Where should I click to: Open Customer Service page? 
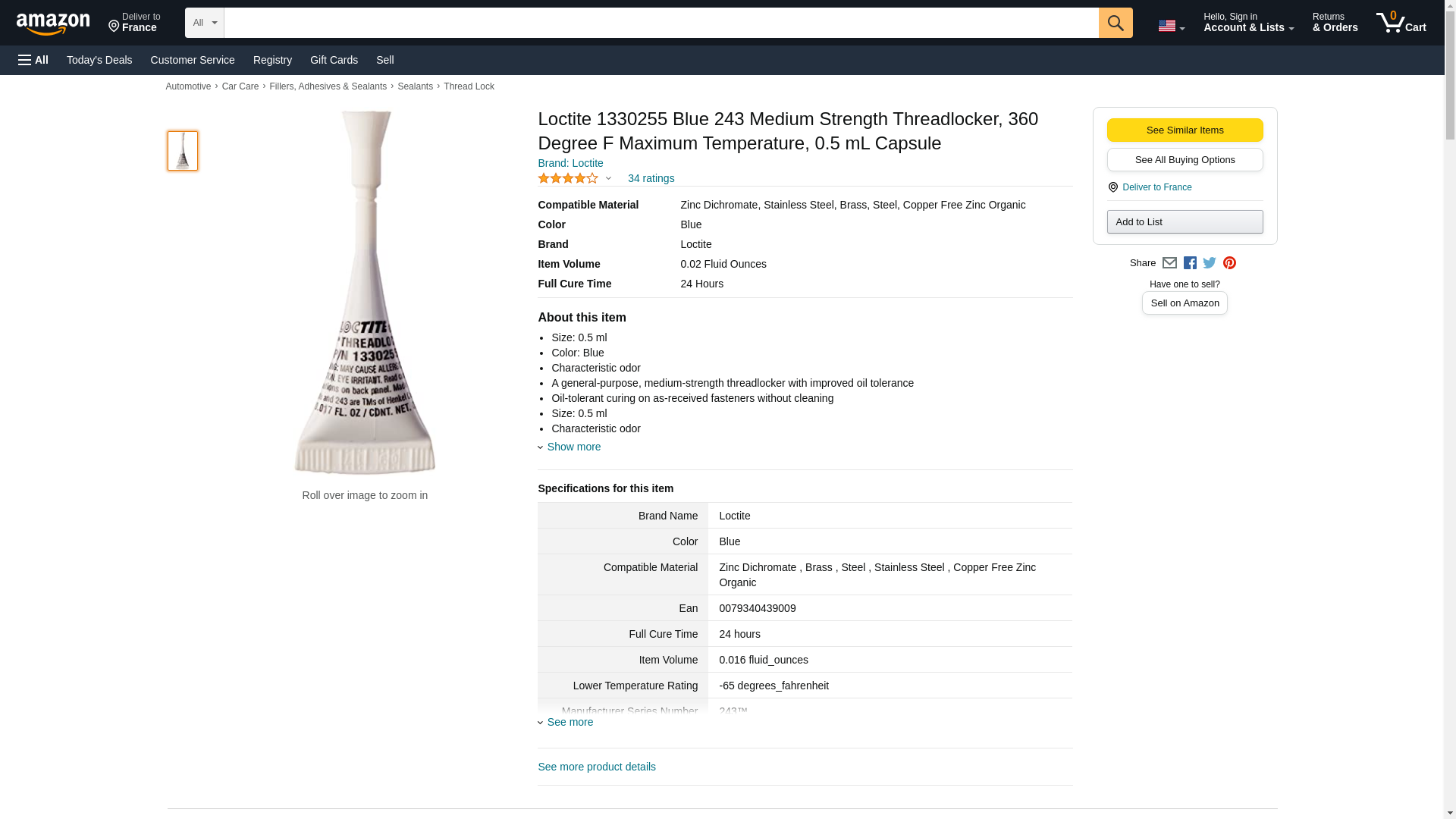pyautogui.click(x=193, y=60)
